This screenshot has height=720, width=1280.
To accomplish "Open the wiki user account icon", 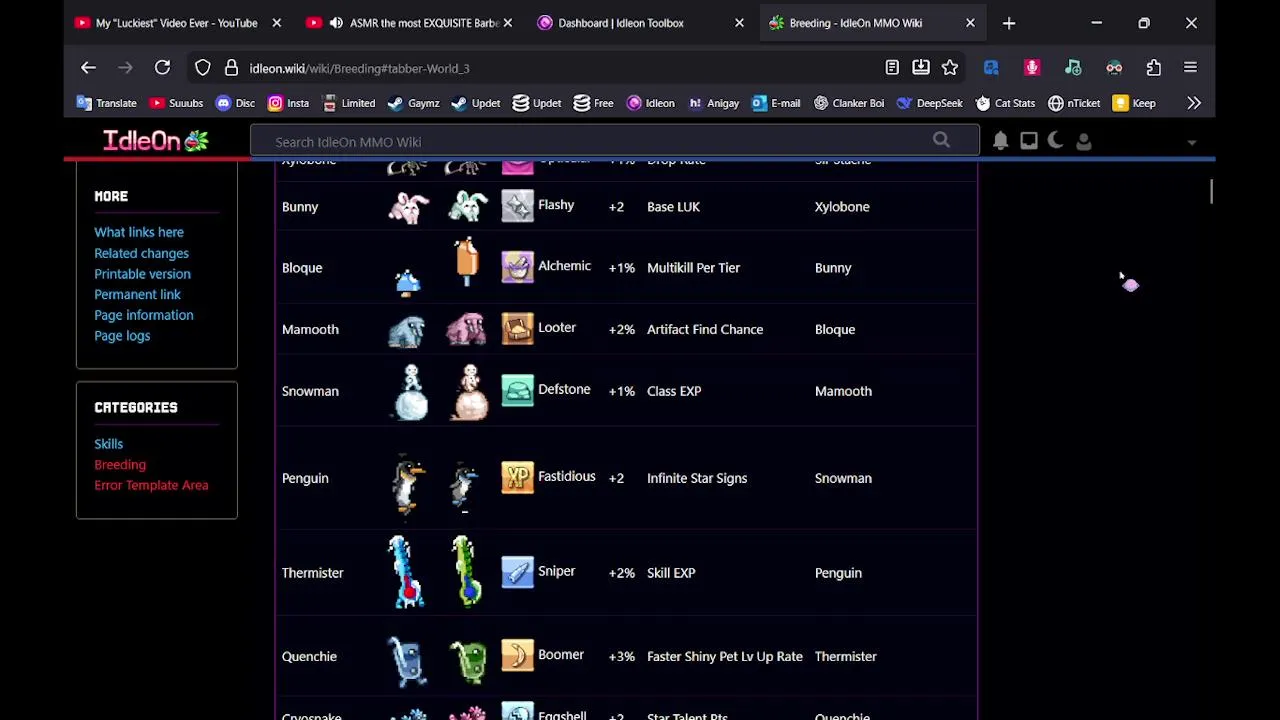I will pyautogui.click(x=1084, y=141).
